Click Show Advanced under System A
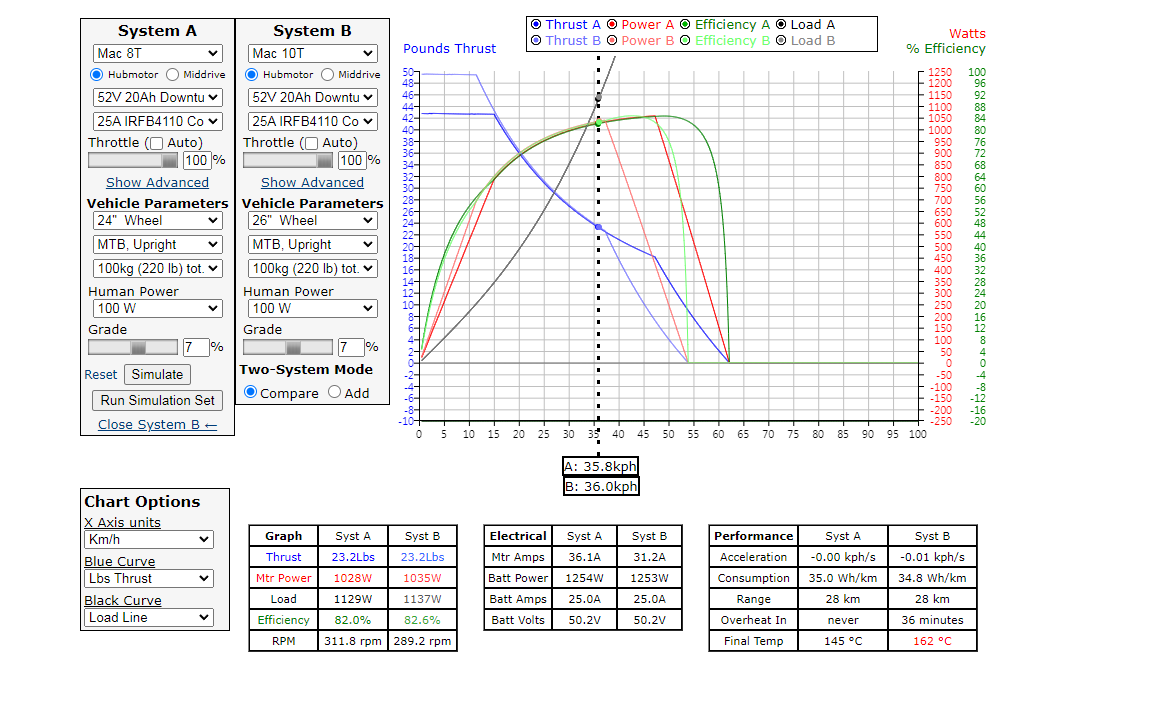Screen dimensions: 1157x704 (157, 183)
